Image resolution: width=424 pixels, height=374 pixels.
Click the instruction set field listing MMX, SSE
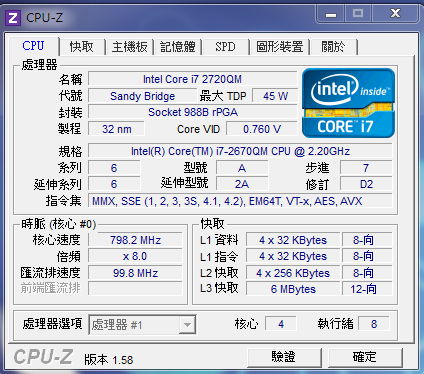(x=240, y=201)
